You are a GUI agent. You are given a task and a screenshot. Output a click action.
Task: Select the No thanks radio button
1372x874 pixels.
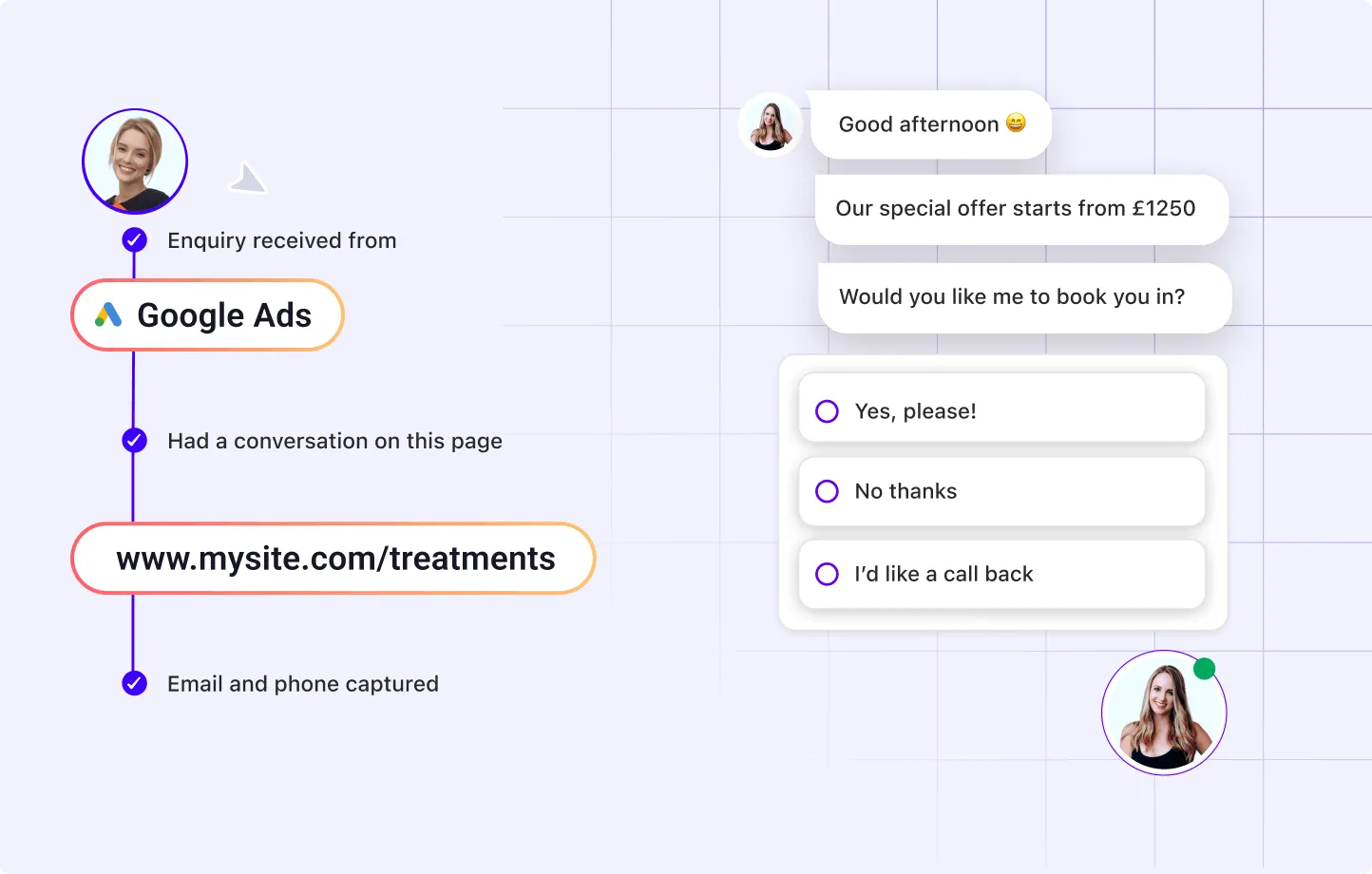tap(827, 491)
